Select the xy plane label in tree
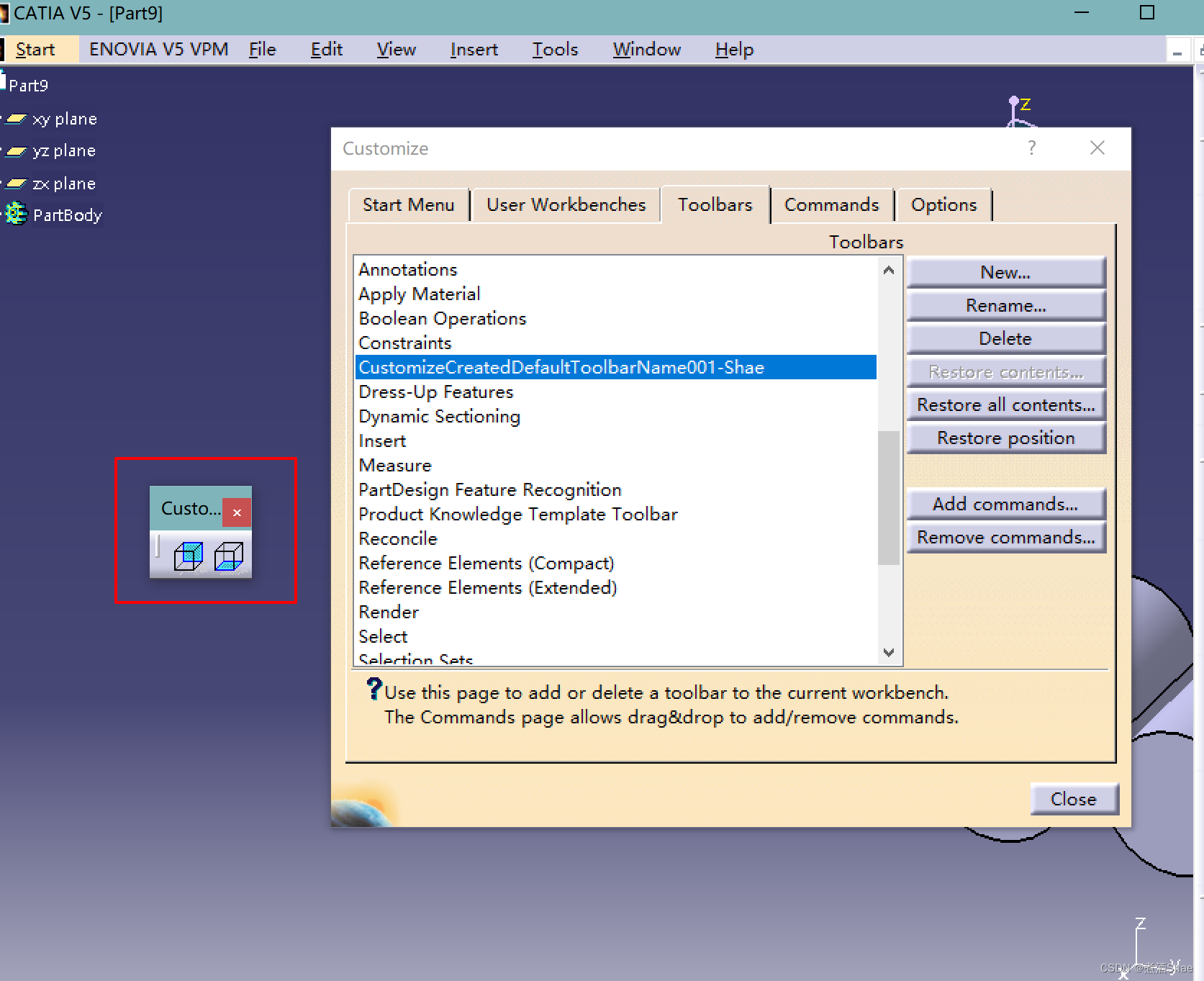This screenshot has width=1204, height=981. (x=65, y=119)
